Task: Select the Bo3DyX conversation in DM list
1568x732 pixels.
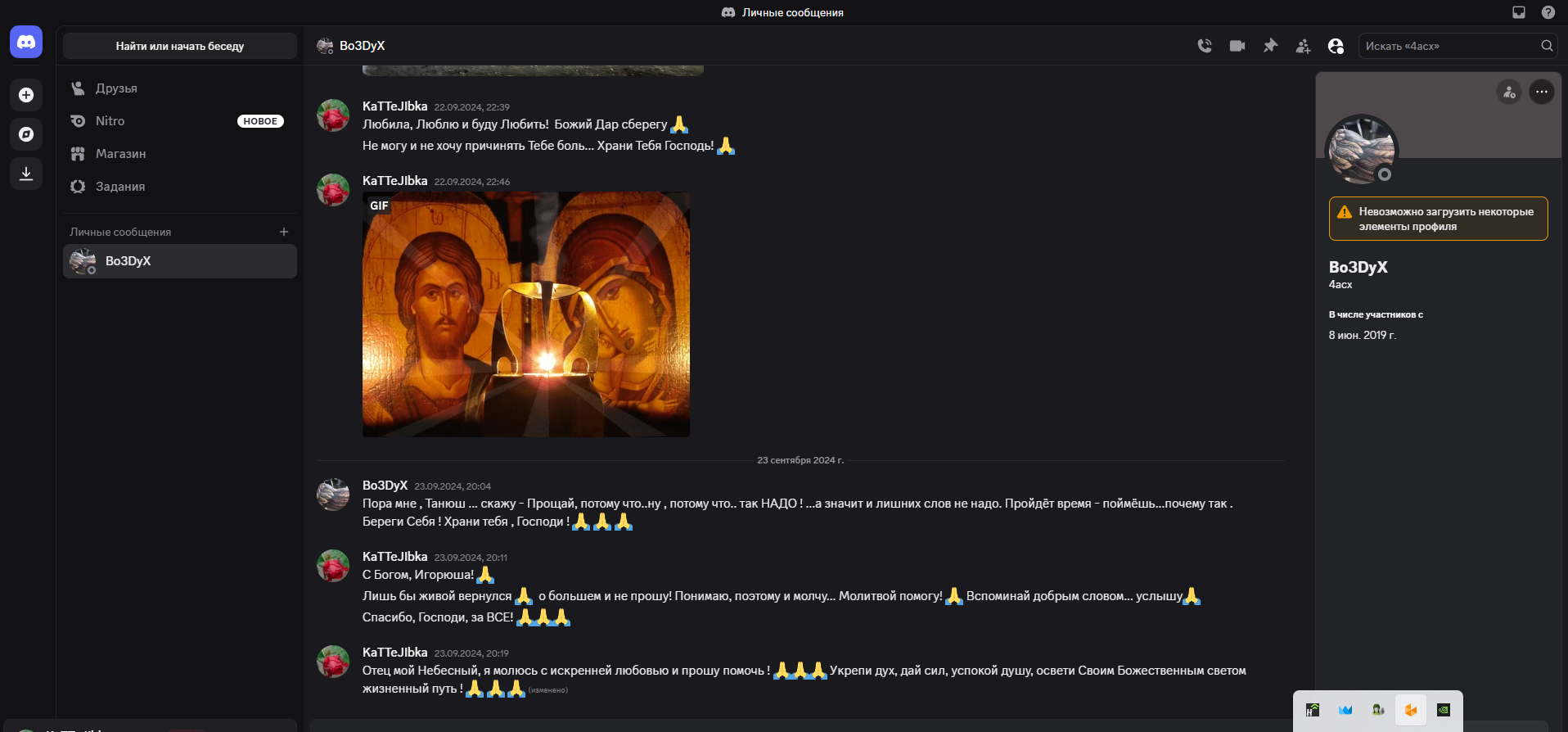Action: pos(180,261)
